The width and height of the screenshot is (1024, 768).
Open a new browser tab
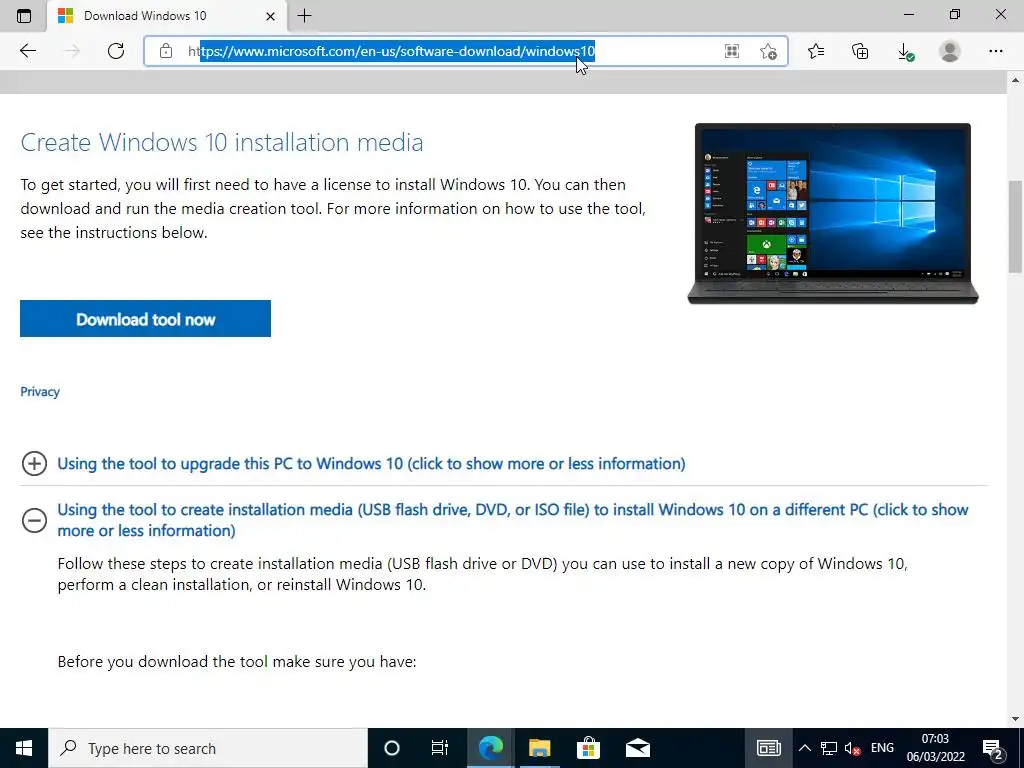coord(304,16)
